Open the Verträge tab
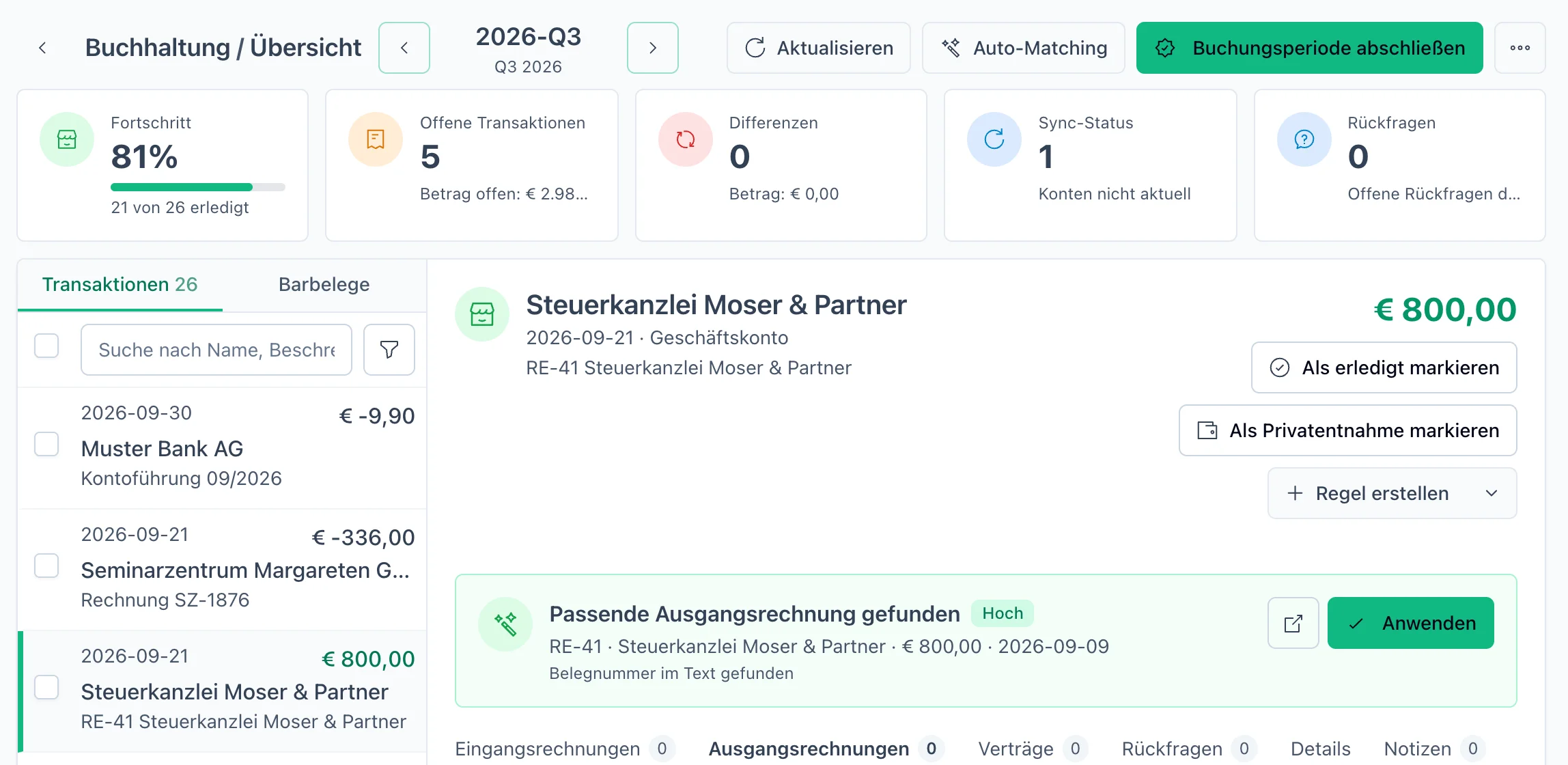Screen dimensions: 1568x765 pyautogui.click(x=1033, y=749)
